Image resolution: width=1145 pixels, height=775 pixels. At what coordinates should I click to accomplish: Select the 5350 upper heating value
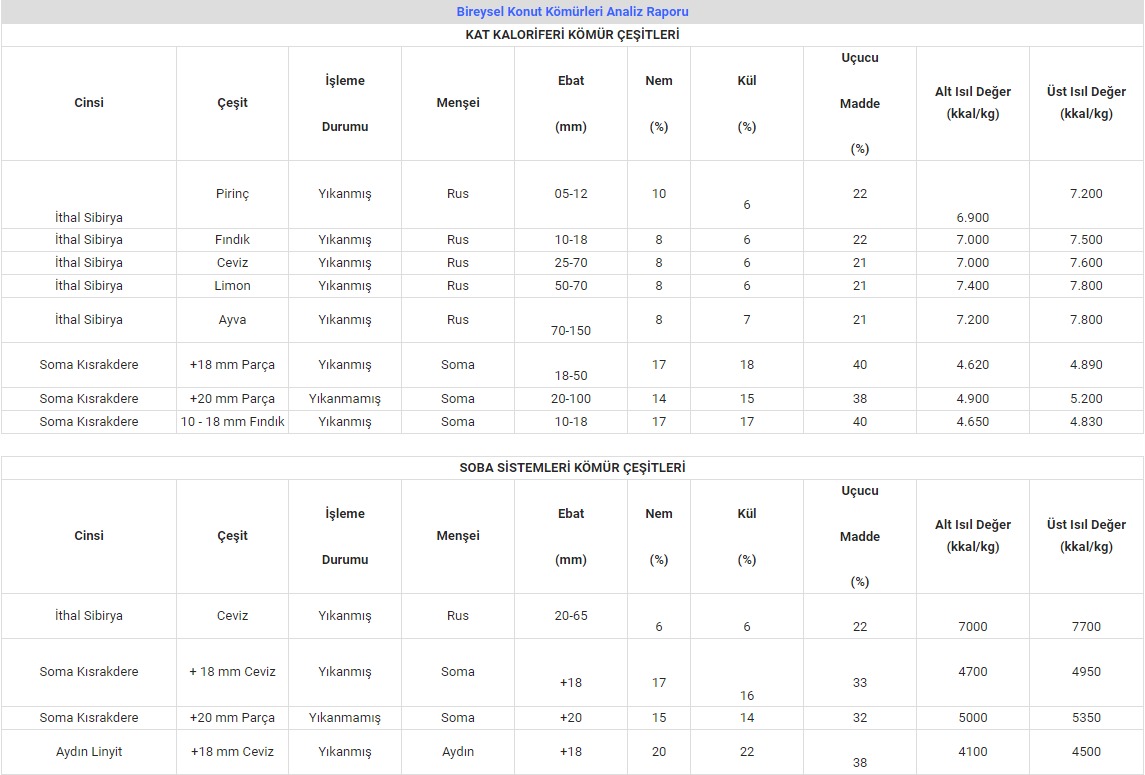(x=1086, y=717)
